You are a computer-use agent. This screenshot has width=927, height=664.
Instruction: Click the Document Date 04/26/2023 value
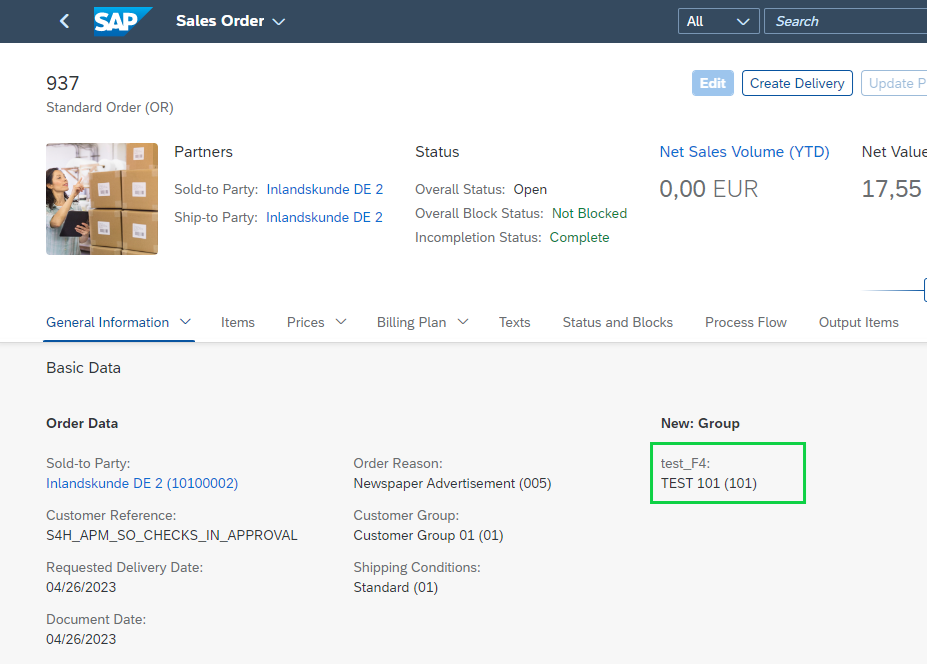click(81, 639)
